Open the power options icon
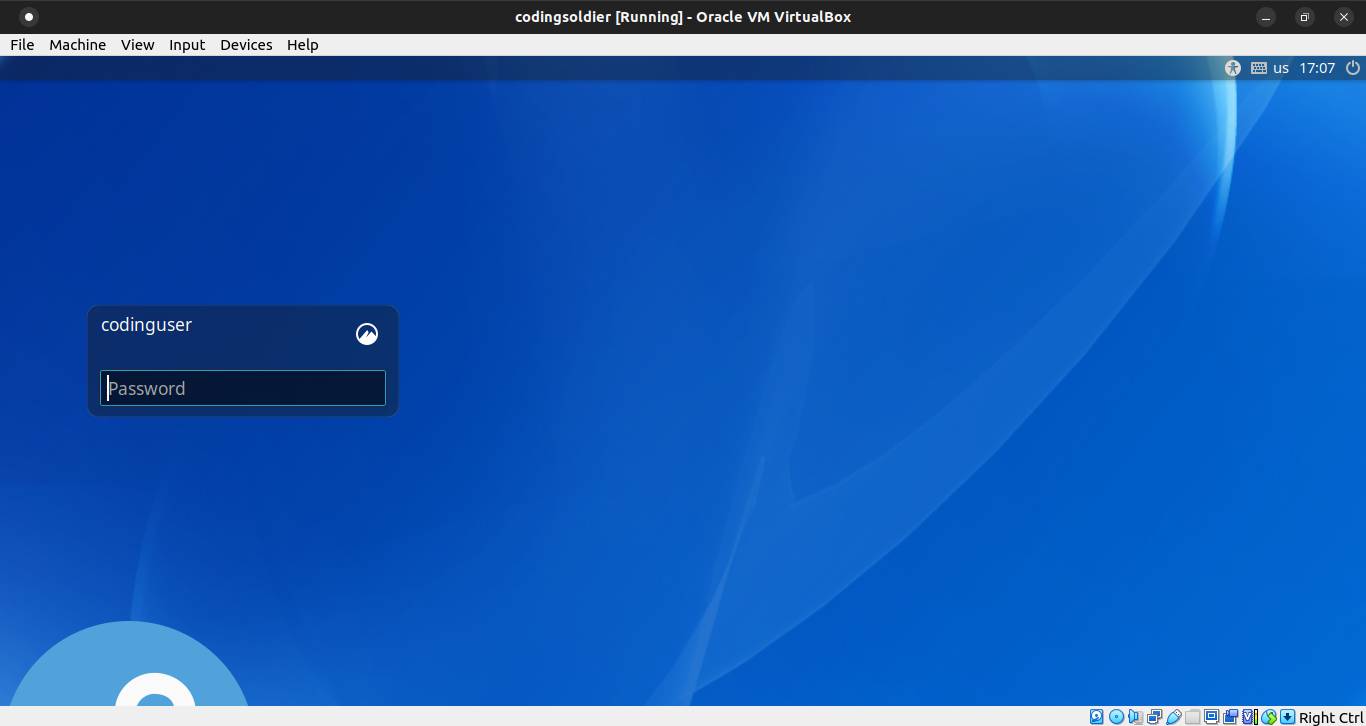1366x726 pixels. click(x=1353, y=68)
